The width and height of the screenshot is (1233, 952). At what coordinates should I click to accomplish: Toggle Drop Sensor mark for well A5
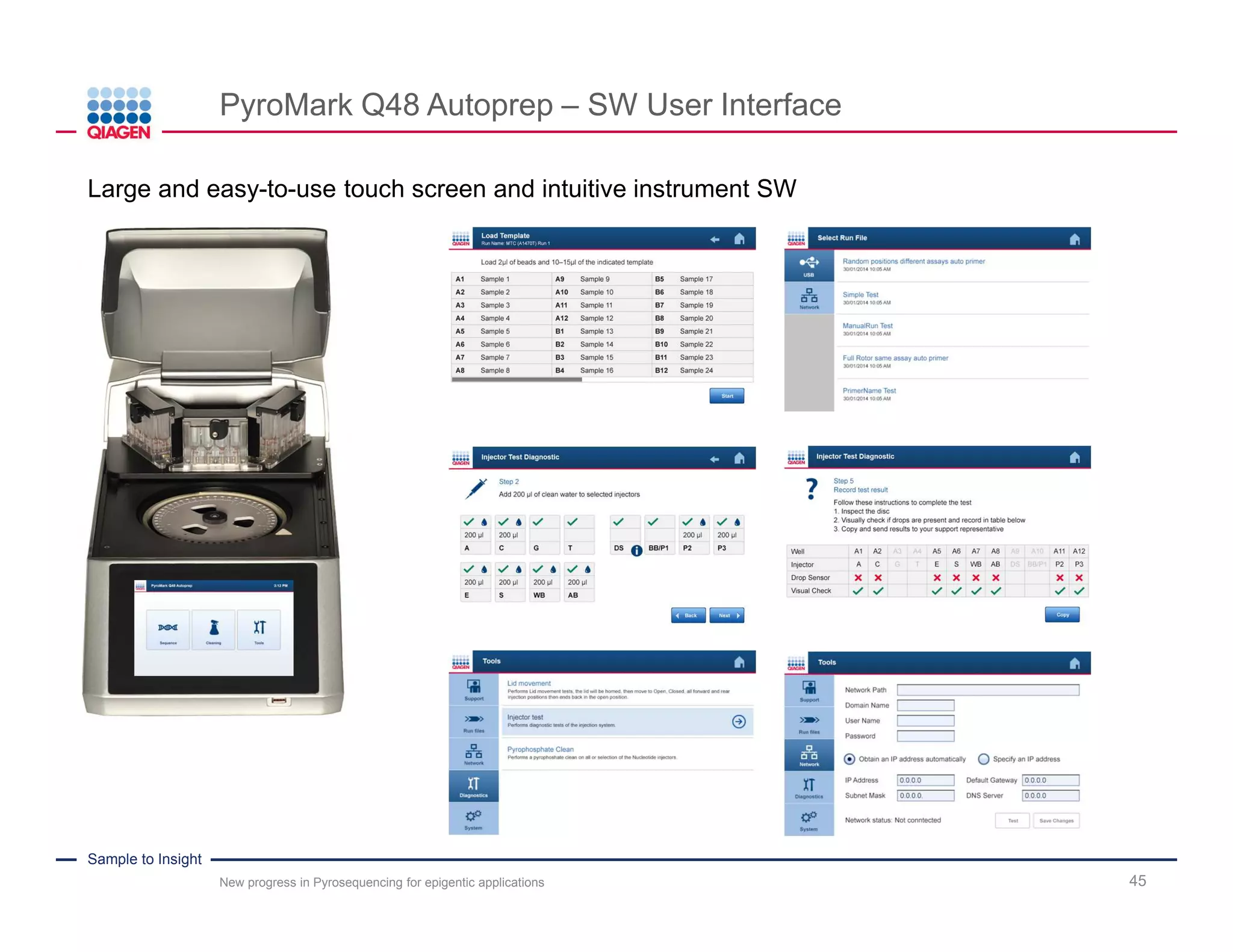click(936, 578)
